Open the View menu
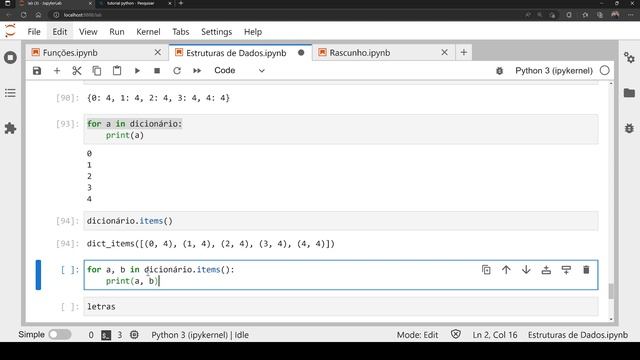This screenshot has width=640, height=360. point(88,32)
